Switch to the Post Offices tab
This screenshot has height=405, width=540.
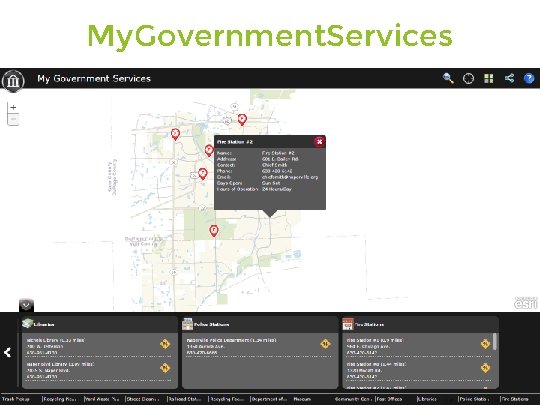coord(389,399)
